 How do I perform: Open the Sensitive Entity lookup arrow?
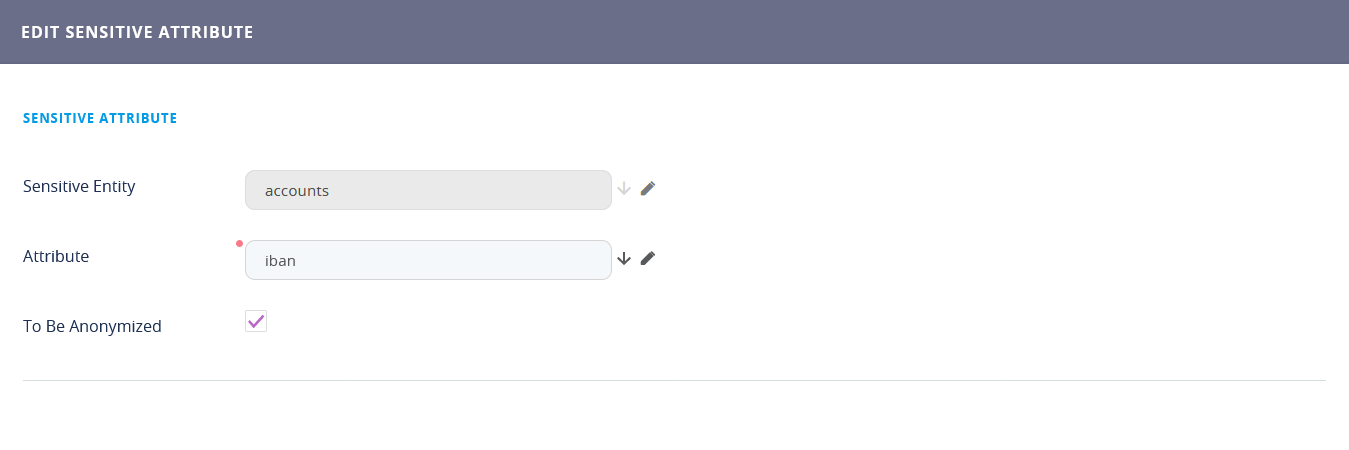pyautogui.click(x=624, y=188)
